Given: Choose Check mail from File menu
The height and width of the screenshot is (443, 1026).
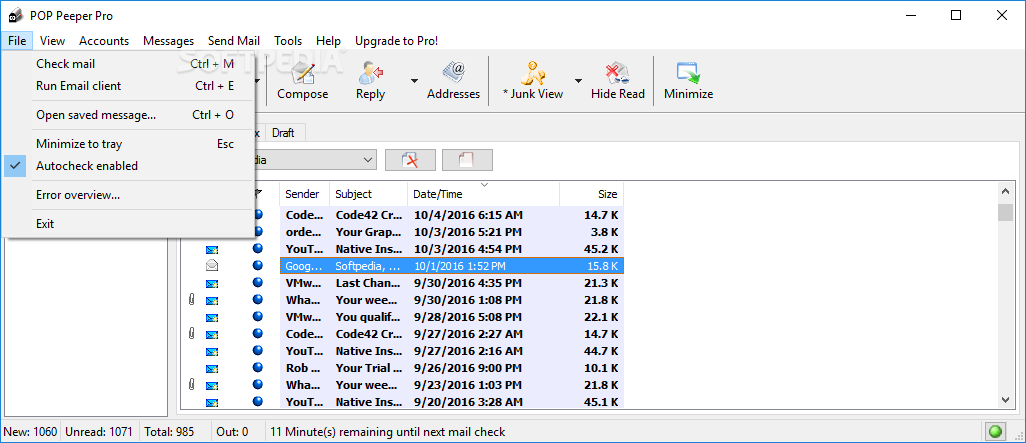Looking at the screenshot, I should point(128,64).
